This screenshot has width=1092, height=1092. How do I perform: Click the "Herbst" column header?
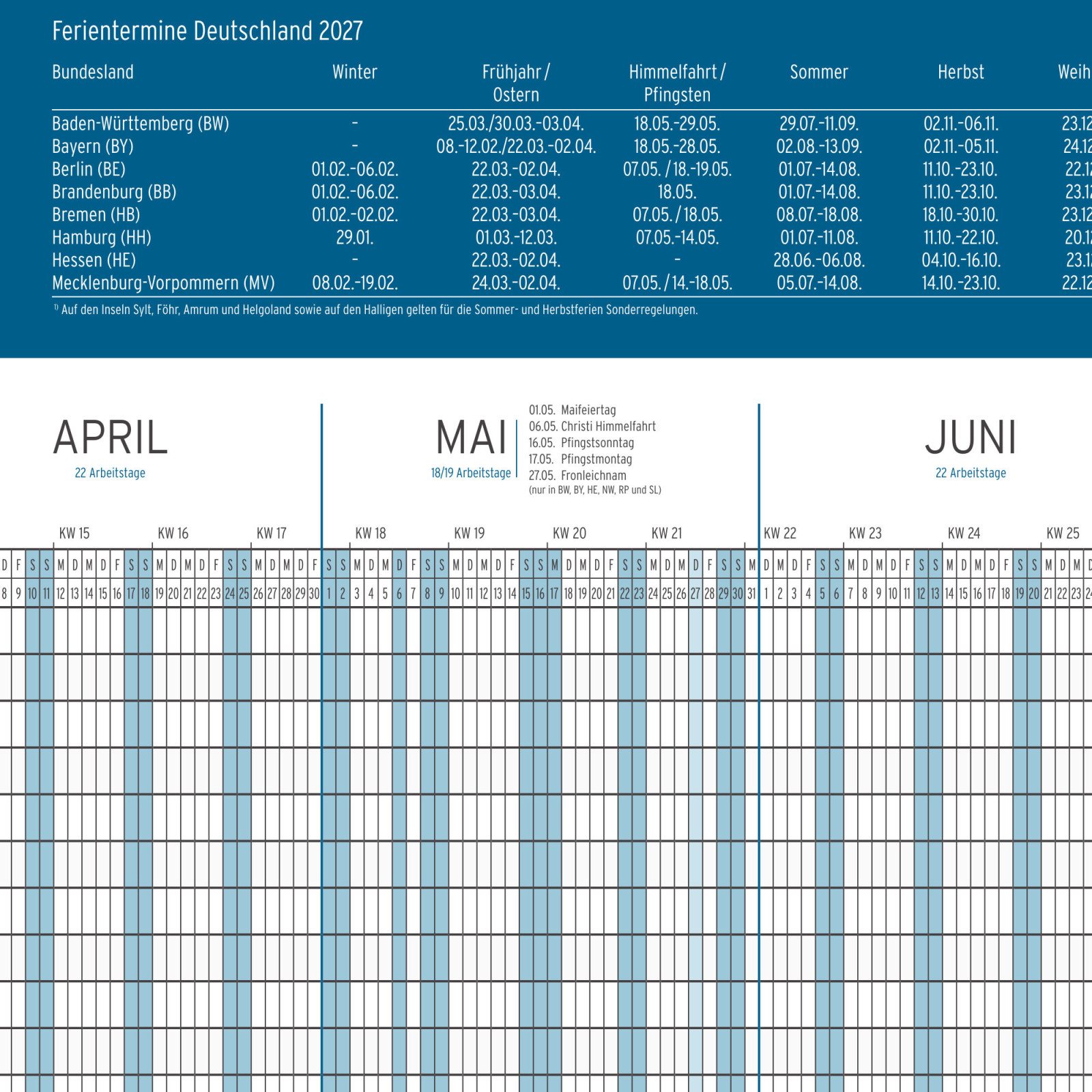(961, 72)
